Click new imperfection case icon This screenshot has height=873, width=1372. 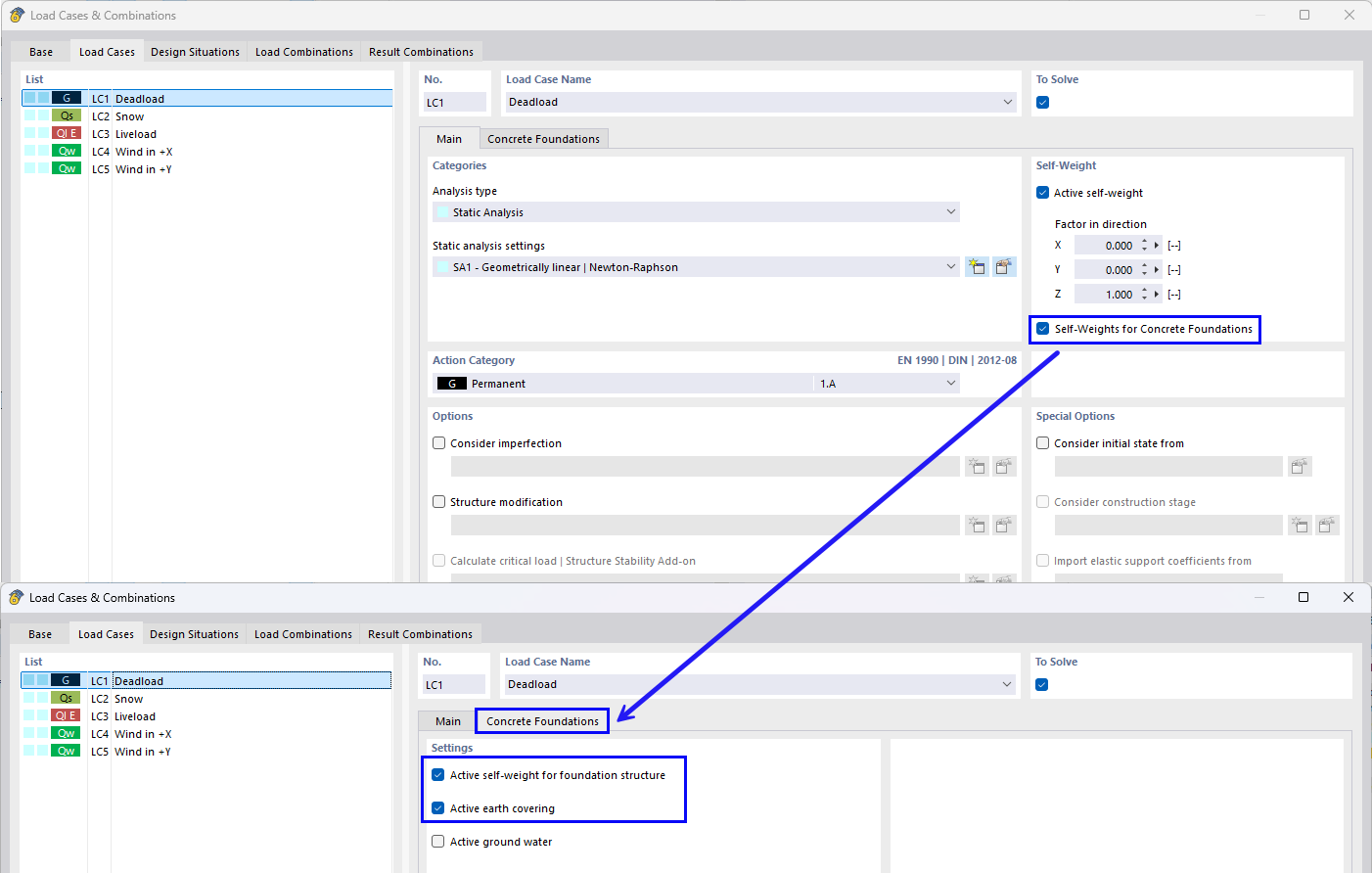pos(977,467)
